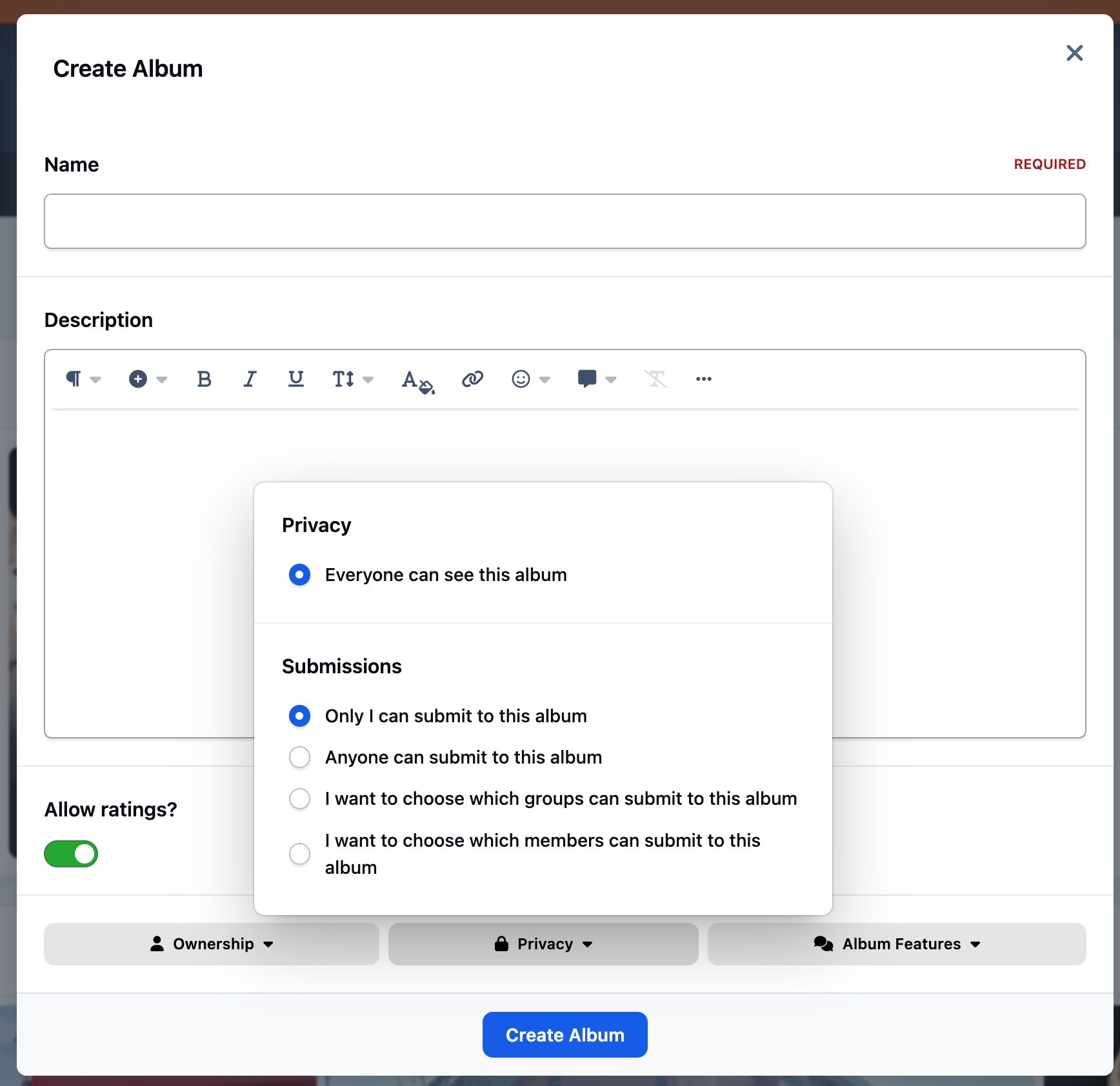
Task: Expand the paragraph format dropdown arrow
Action: (95, 380)
